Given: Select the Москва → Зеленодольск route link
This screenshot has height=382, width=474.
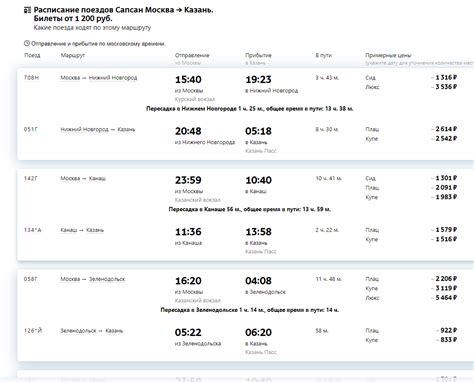Looking at the screenshot, I should click(93, 279).
